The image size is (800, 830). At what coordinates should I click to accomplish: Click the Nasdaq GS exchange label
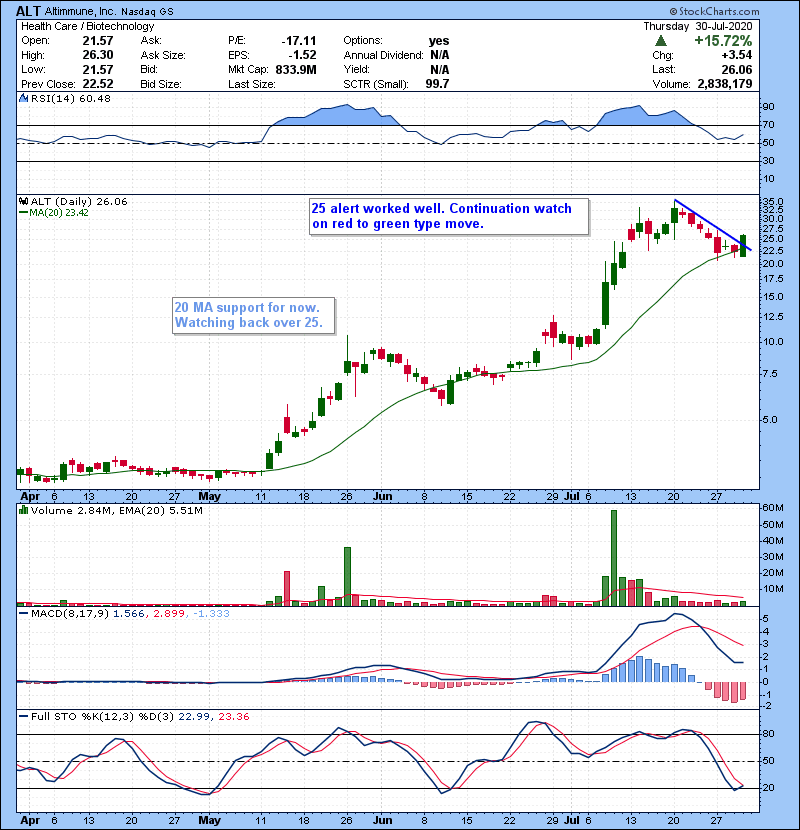147,12
